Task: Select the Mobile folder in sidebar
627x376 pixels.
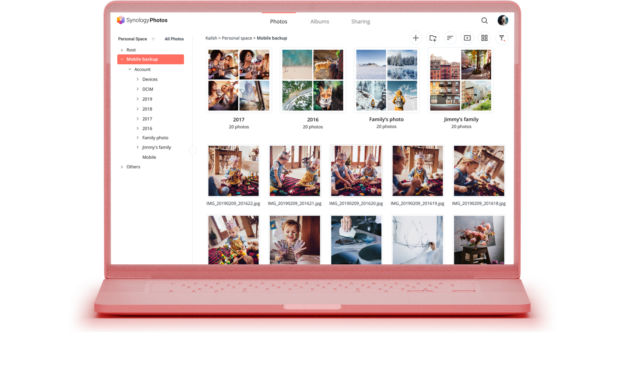Action: 149,157
